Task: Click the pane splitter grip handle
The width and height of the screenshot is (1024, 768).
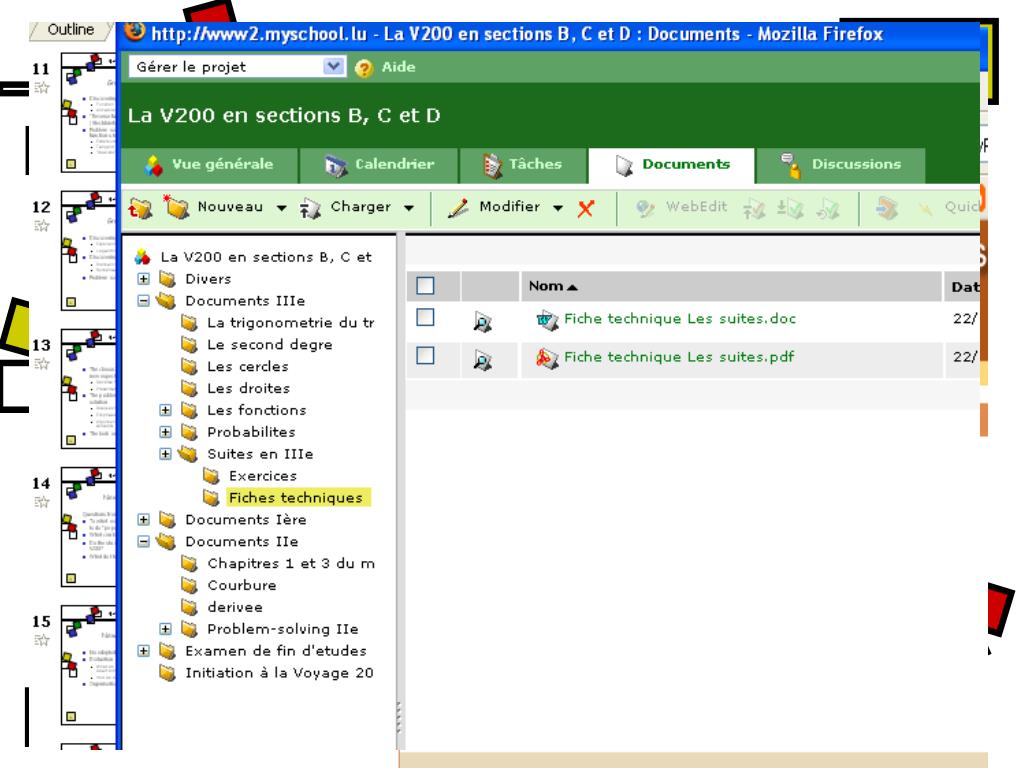Action: (399, 717)
